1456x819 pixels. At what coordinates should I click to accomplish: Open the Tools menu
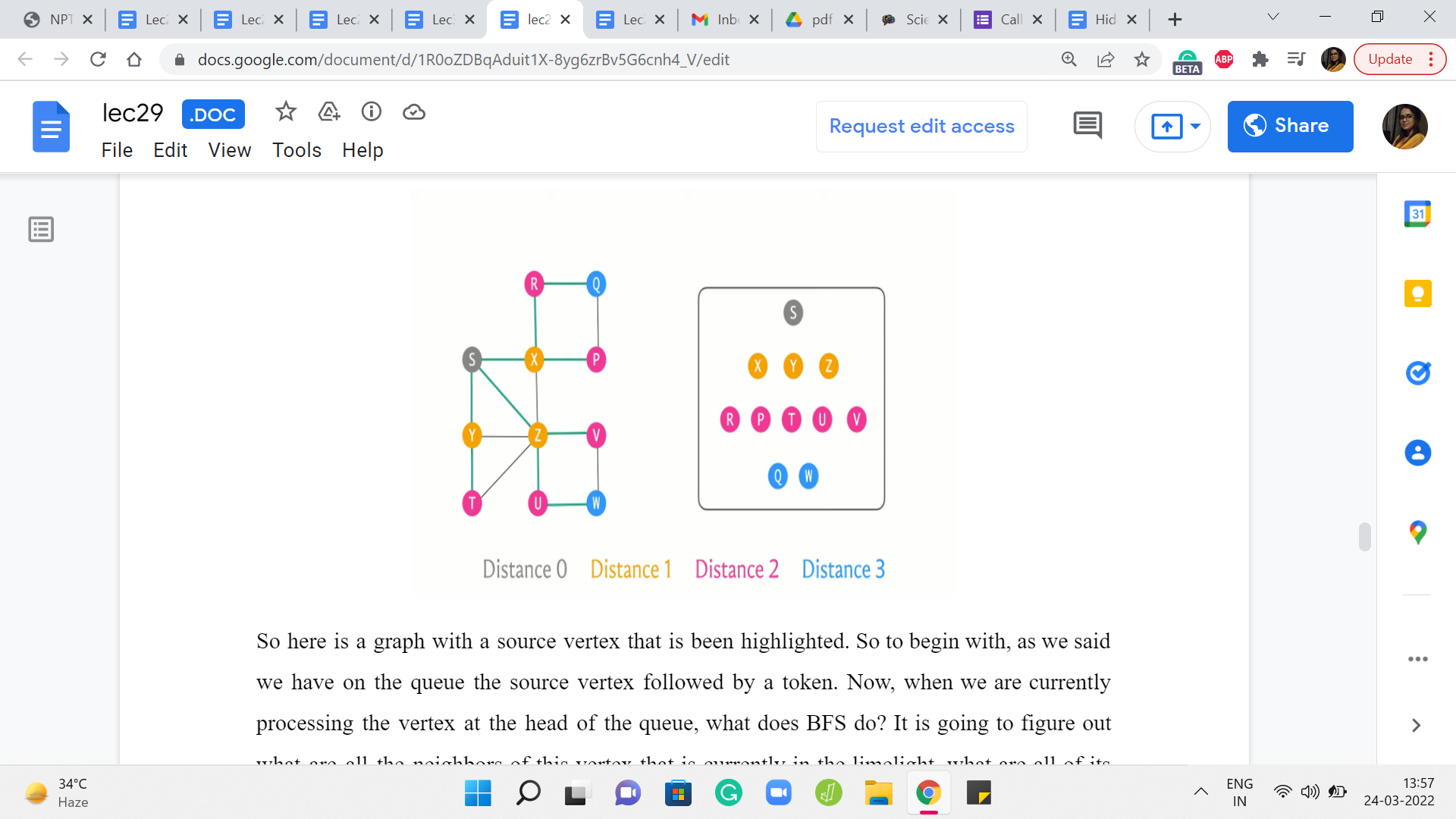coord(297,150)
